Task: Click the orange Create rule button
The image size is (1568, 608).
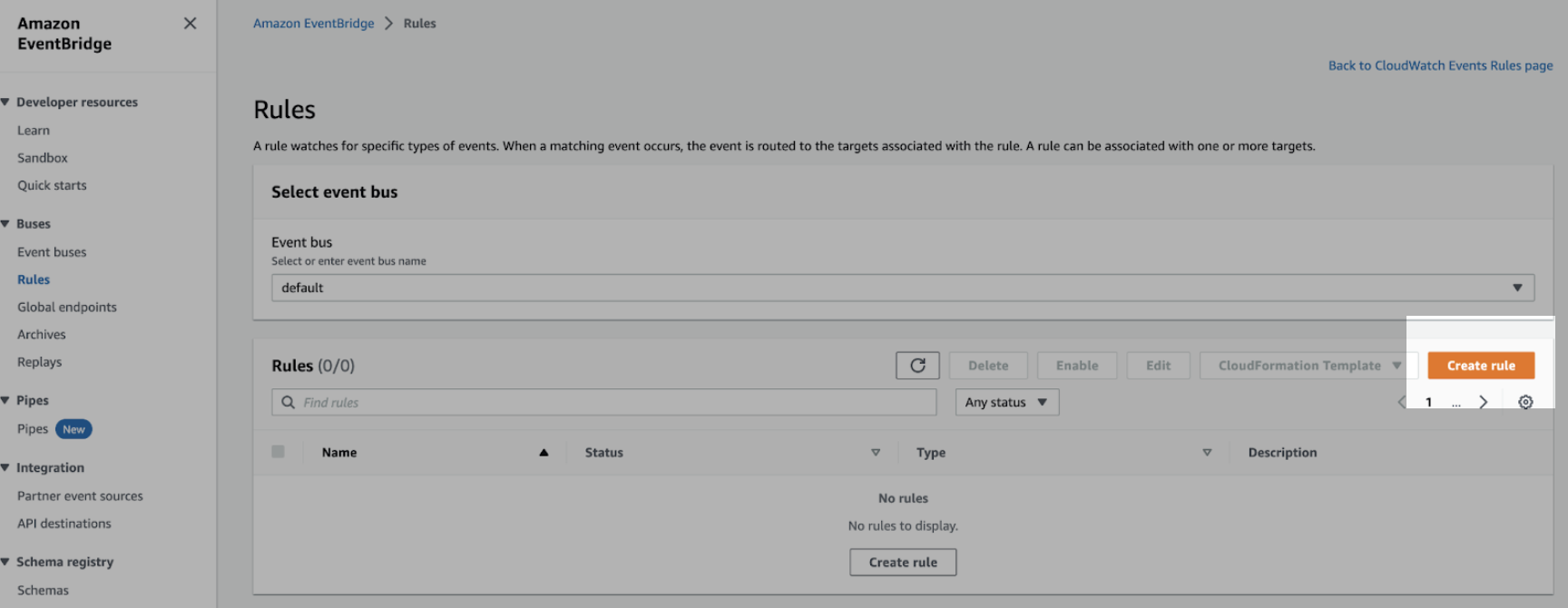Action: click(1481, 366)
